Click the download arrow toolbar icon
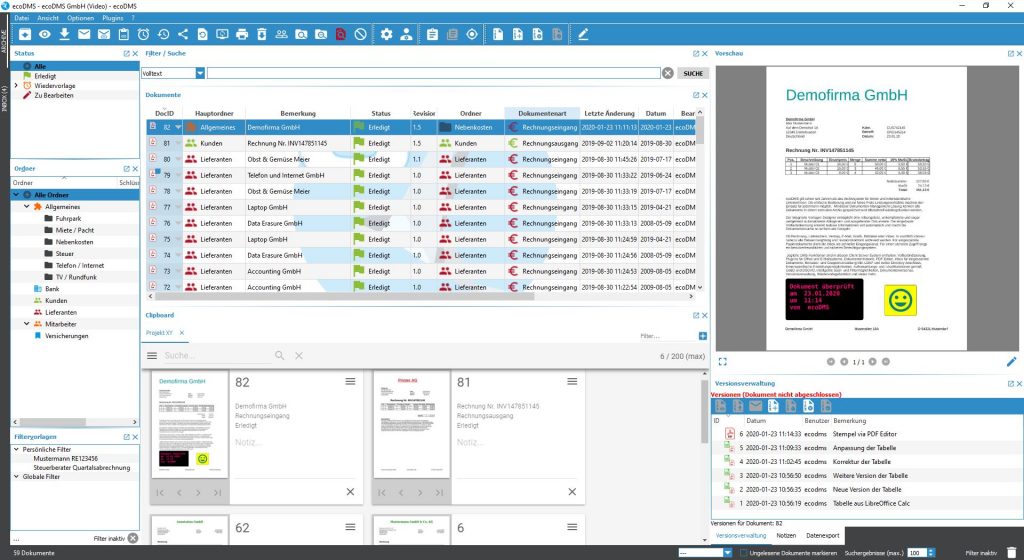 coord(64,35)
